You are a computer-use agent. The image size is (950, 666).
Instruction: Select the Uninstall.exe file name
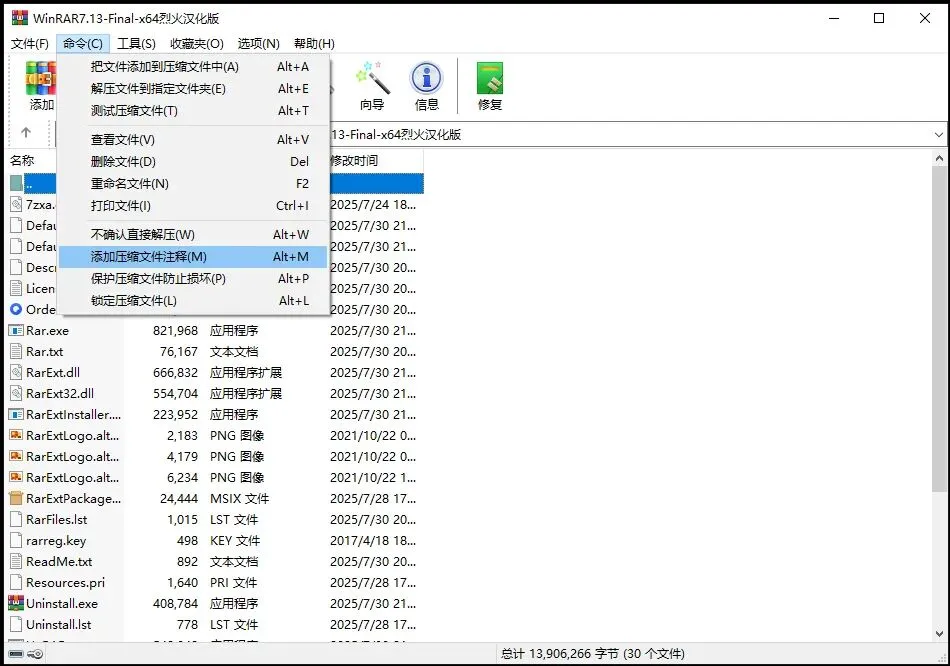62,603
